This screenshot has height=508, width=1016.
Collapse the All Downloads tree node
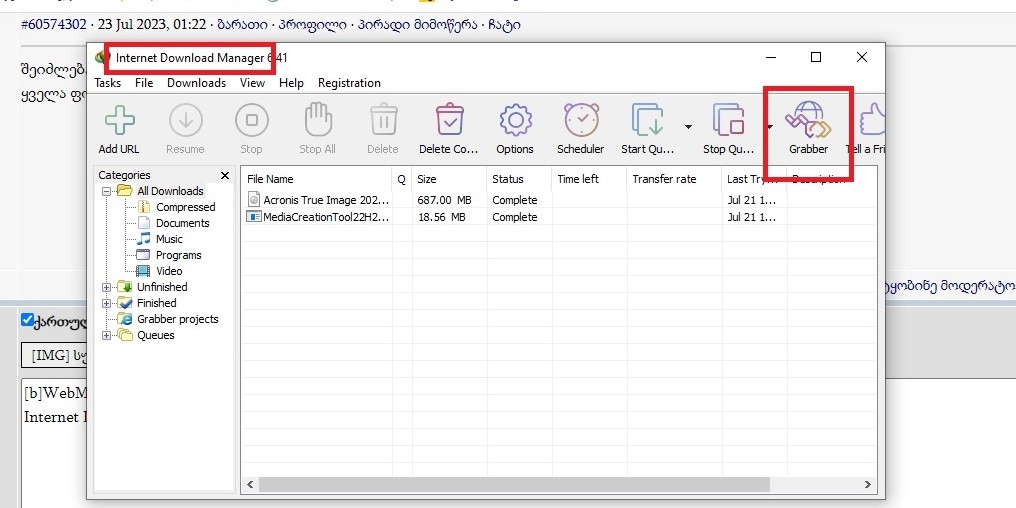(106, 191)
